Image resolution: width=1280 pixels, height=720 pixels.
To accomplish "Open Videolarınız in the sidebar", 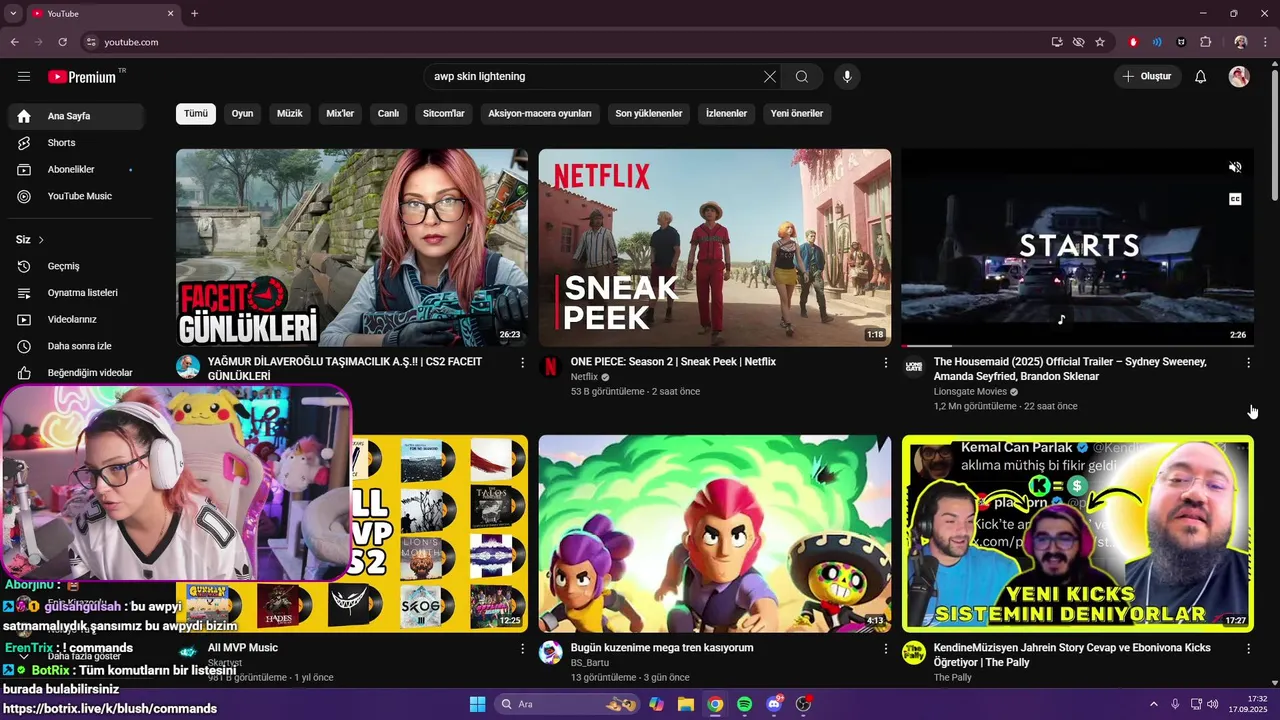I will (x=76, y=319).
